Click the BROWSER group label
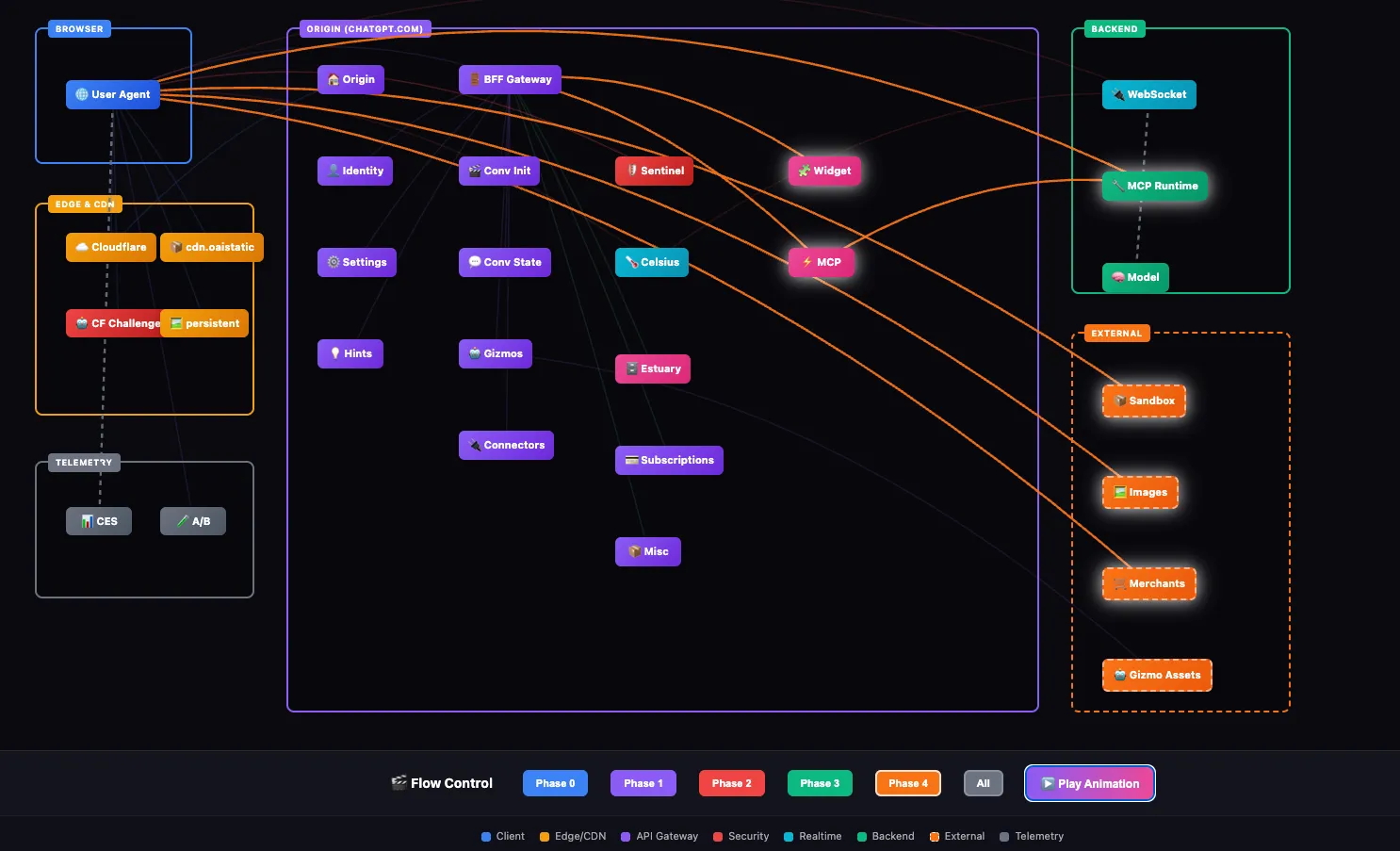1400x851 pixels. 79,29
